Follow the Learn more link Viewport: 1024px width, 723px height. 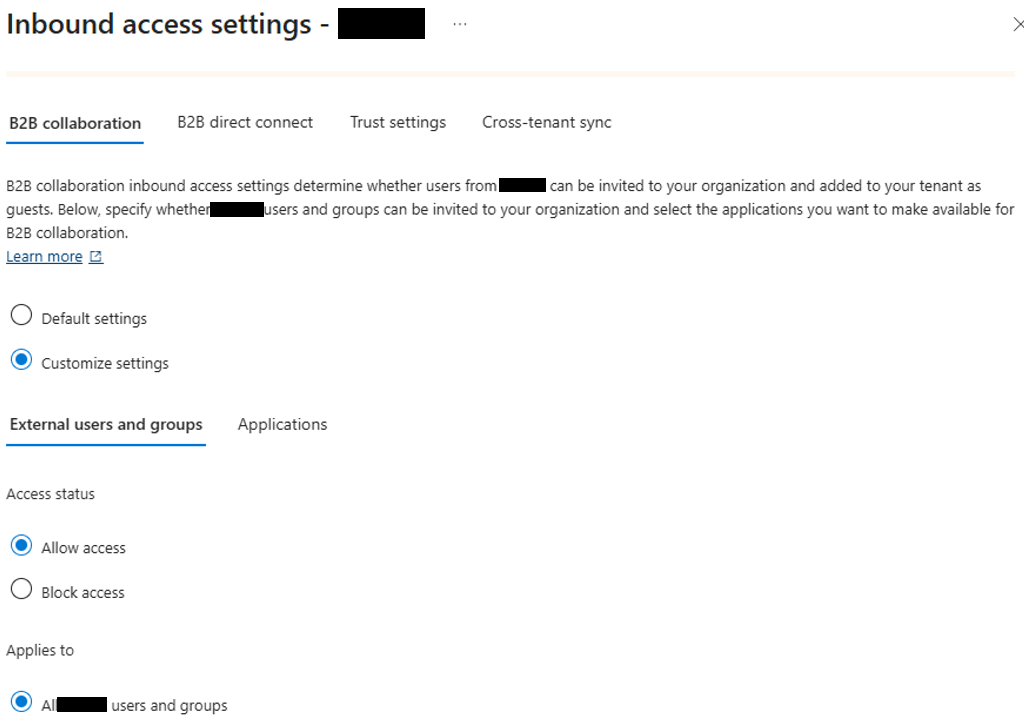pyautogui.click(x=44, y=257)
